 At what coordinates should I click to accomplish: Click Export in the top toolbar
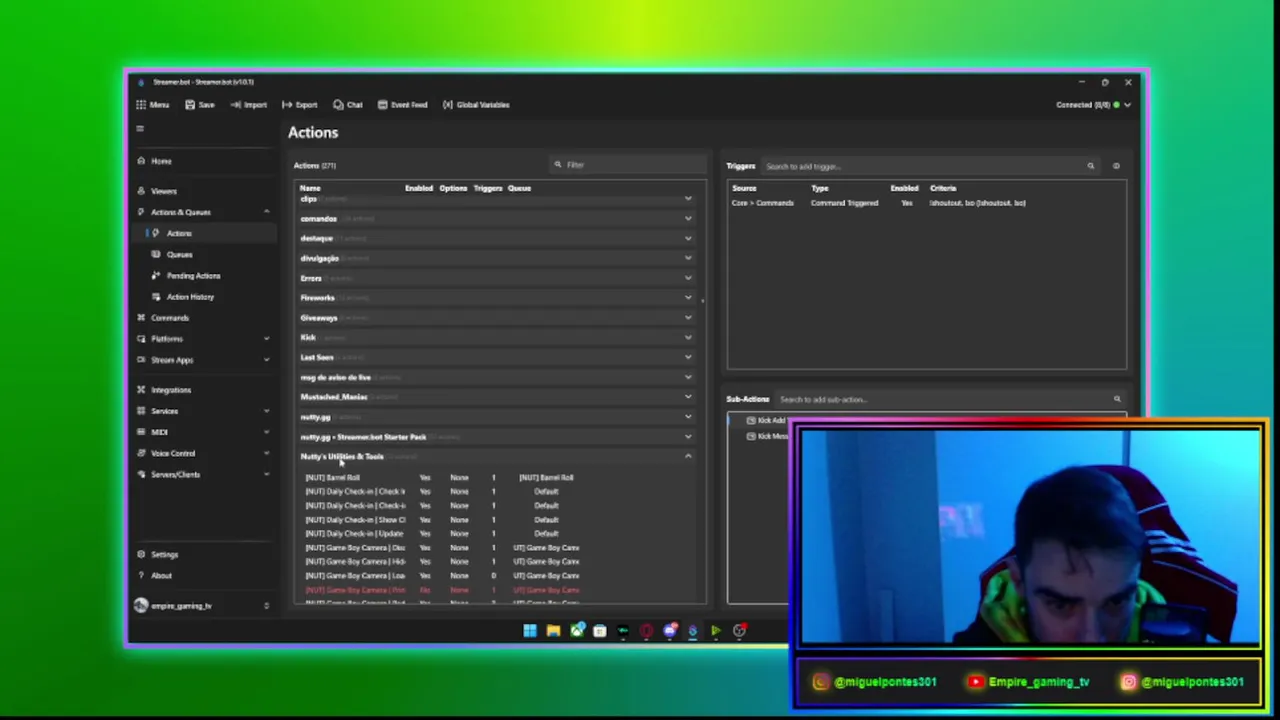(x=300, y=104)
